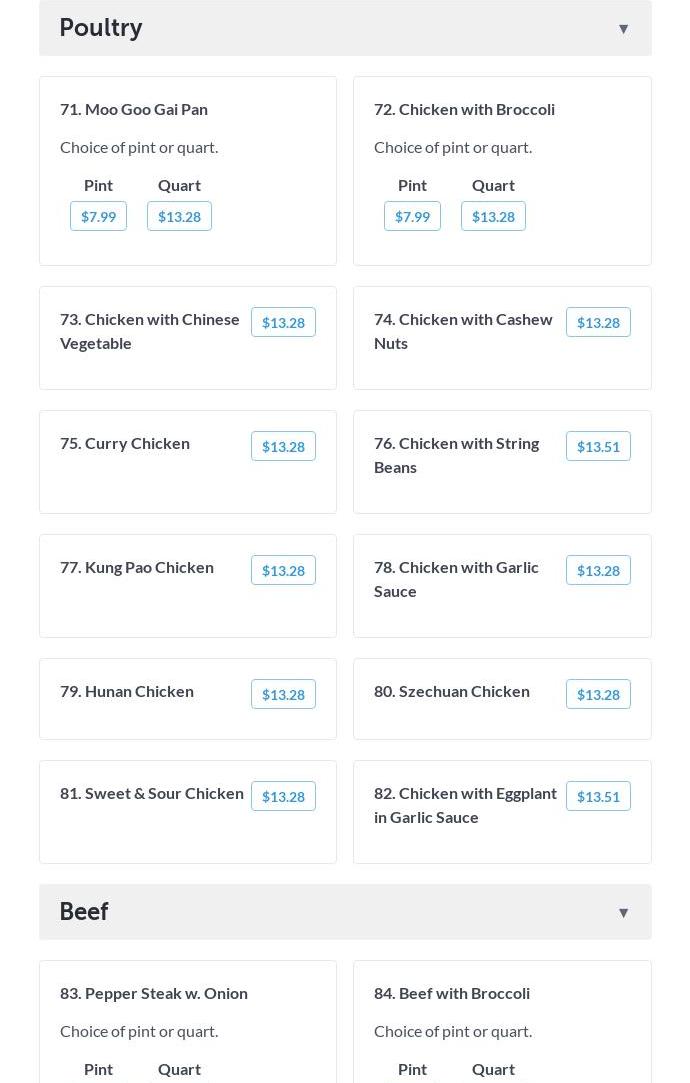Add Chicken with Cashew Nuts price button
The height and width of the screenshot is (1083, 690).
(598, 322)
